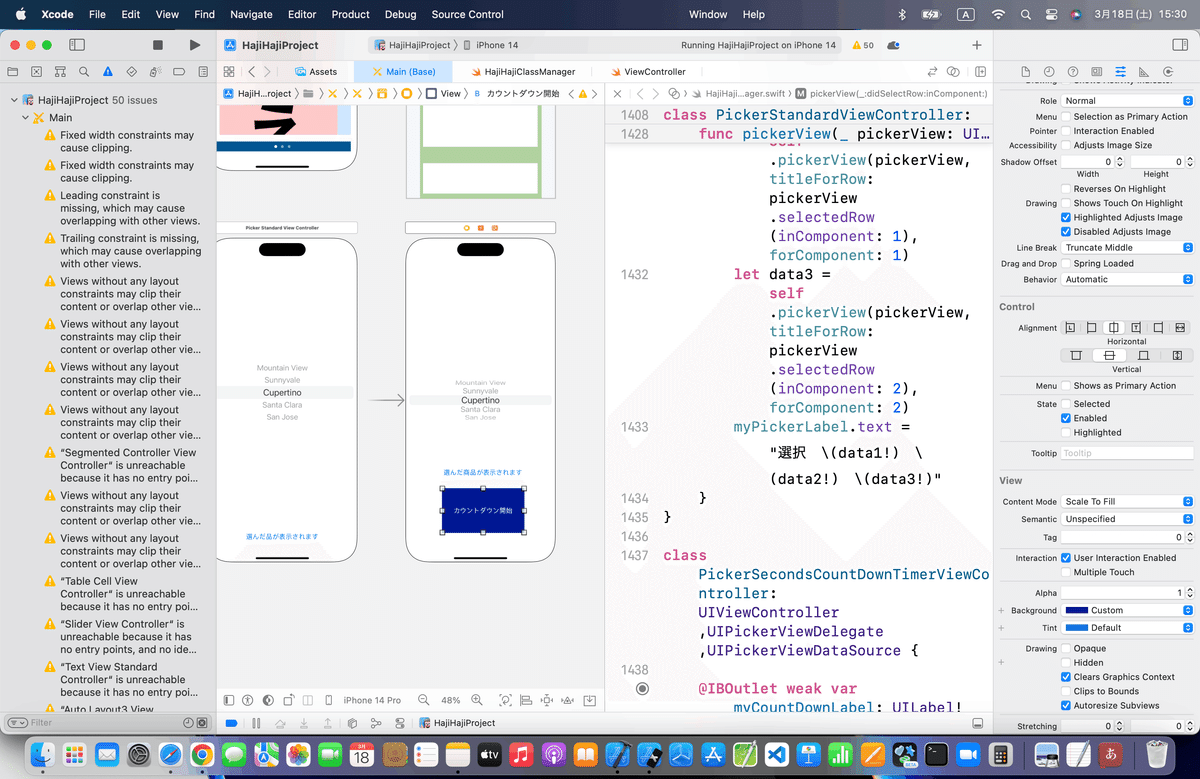Toggle the document outline button on the canvas bar

coord(229,700)
